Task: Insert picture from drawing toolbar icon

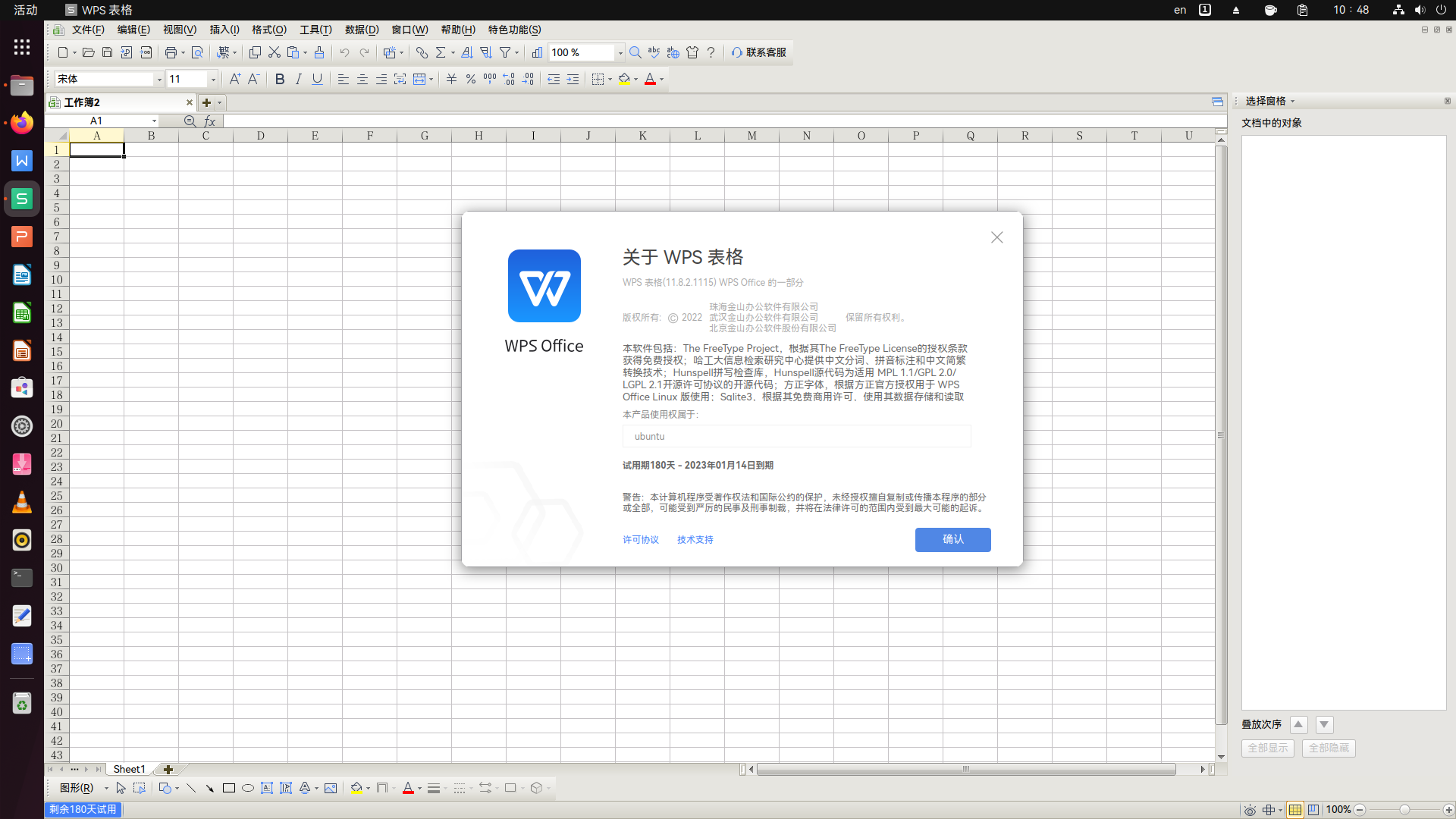Action: [331, 788]
